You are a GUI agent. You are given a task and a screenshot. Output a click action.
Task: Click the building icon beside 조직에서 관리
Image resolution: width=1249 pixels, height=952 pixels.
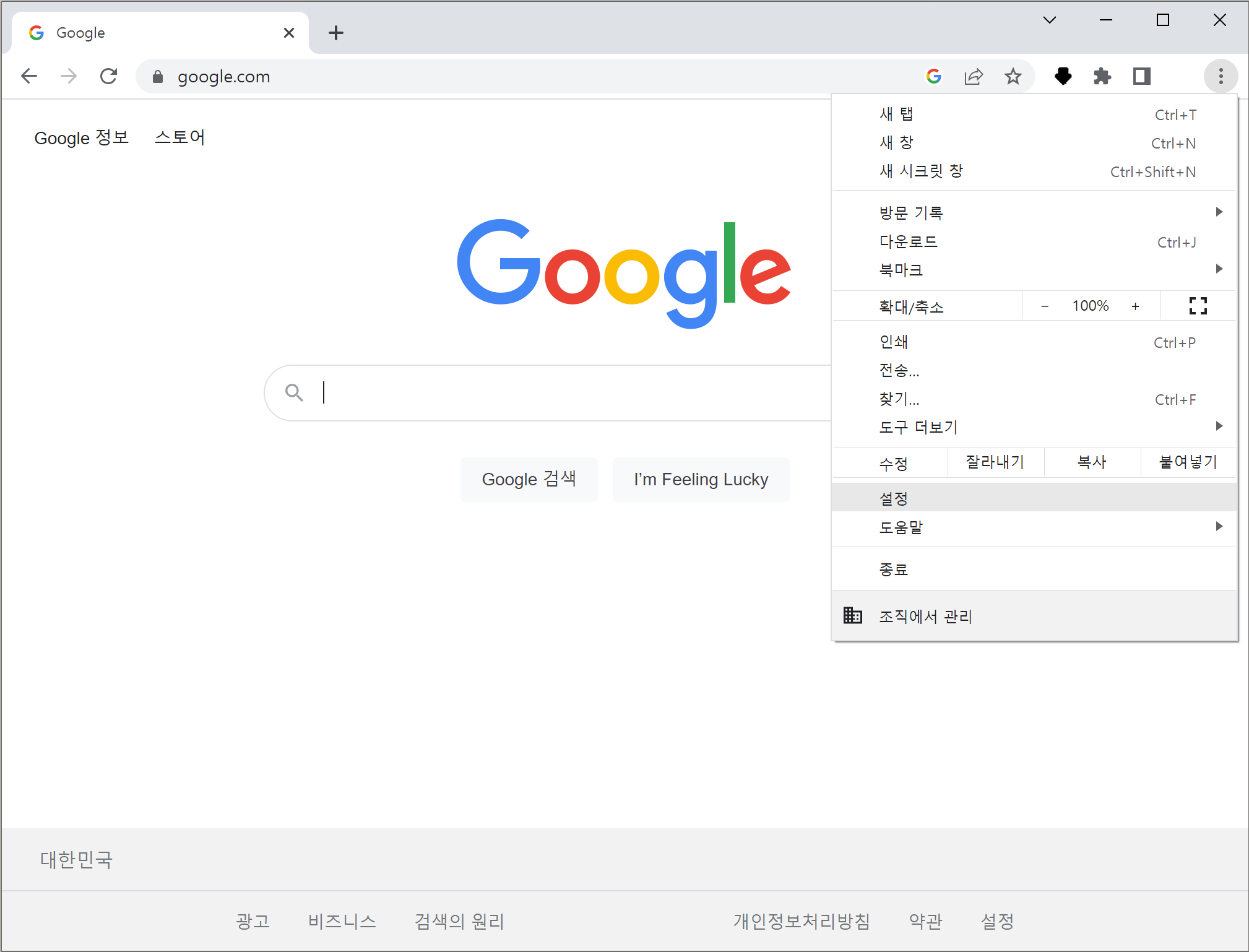[852, 615]
